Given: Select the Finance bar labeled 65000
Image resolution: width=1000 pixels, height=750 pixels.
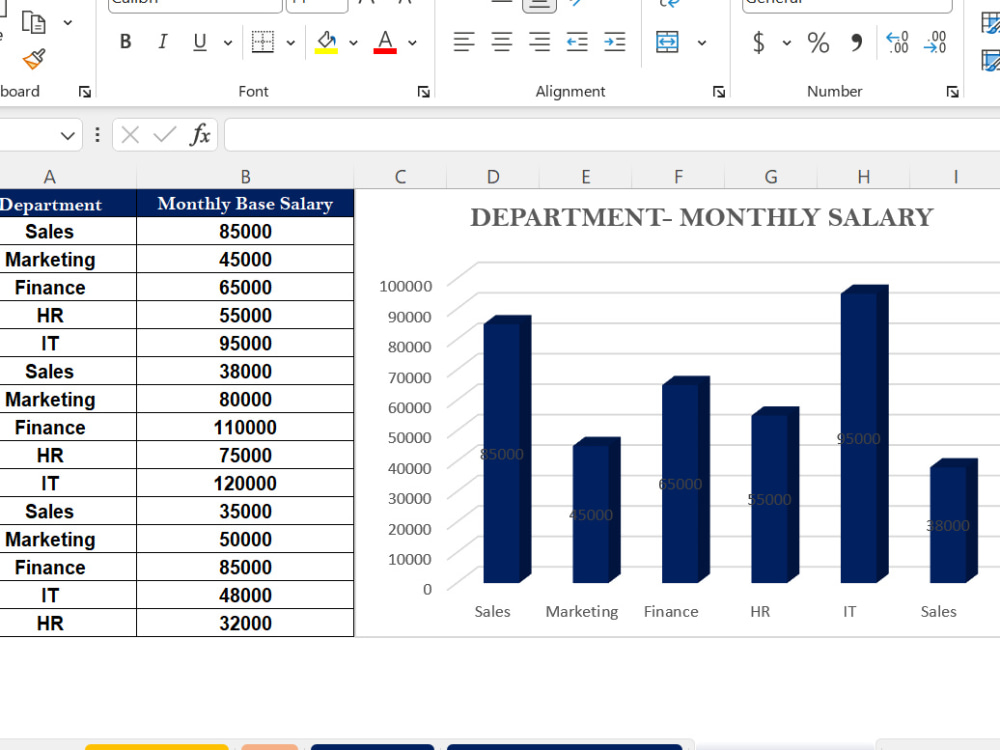Looking at the screenshot, I should (x=686, y=480).
